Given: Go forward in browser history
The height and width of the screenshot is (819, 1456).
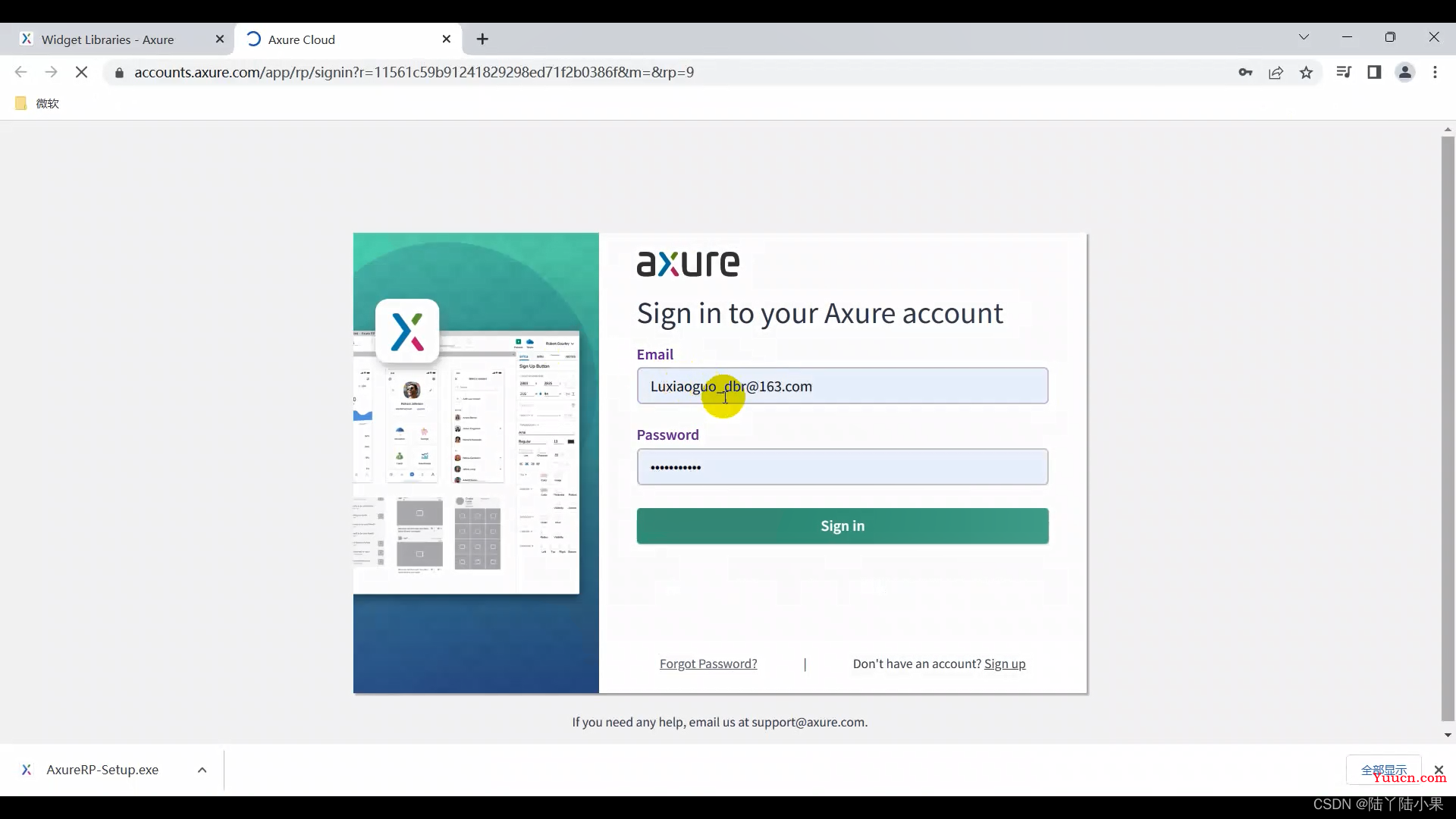Looking at the screenshot, I should click(51, 72).
